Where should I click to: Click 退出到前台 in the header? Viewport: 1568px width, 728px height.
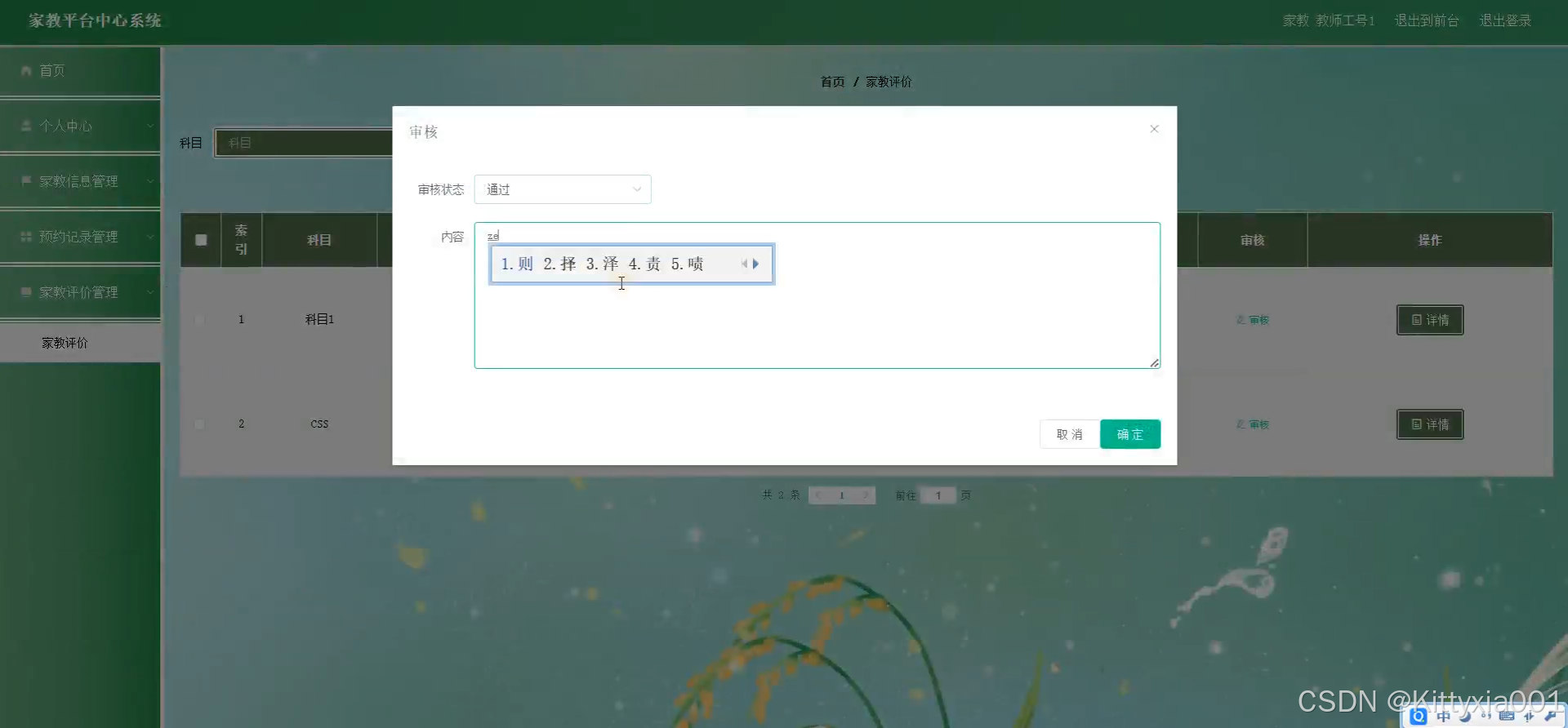1427,20
